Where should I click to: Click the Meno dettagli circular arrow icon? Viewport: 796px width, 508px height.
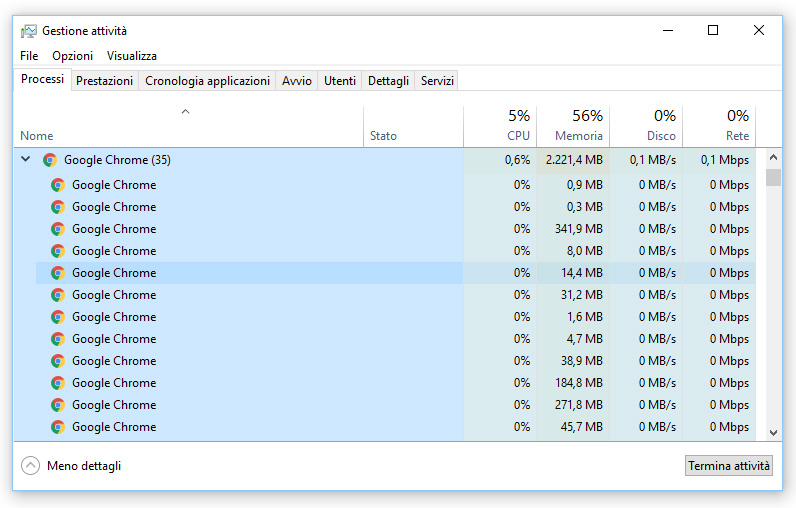(x=30, y=466)
